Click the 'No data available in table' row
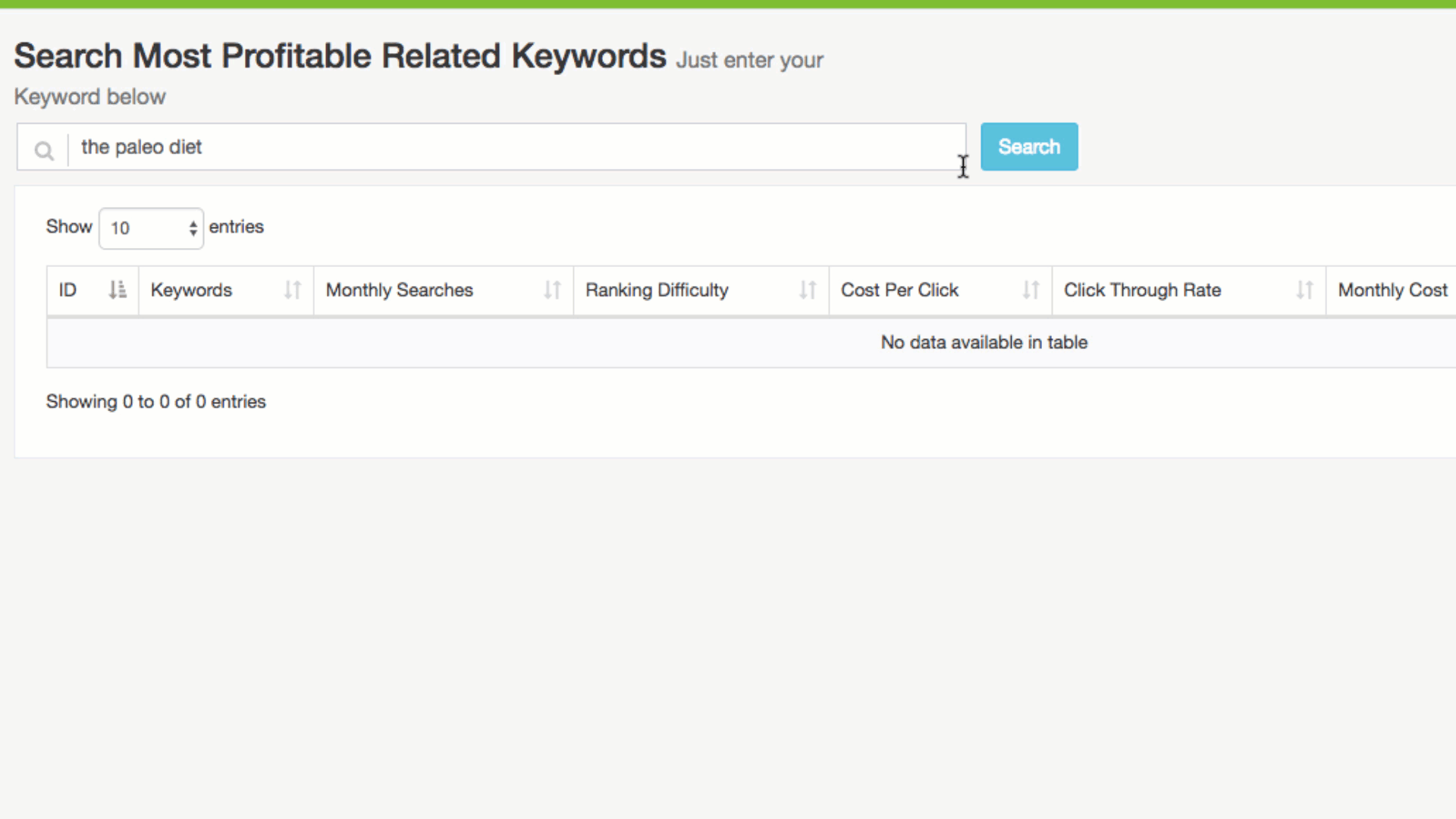The image size is (1456, 819). tap(984, 343)
